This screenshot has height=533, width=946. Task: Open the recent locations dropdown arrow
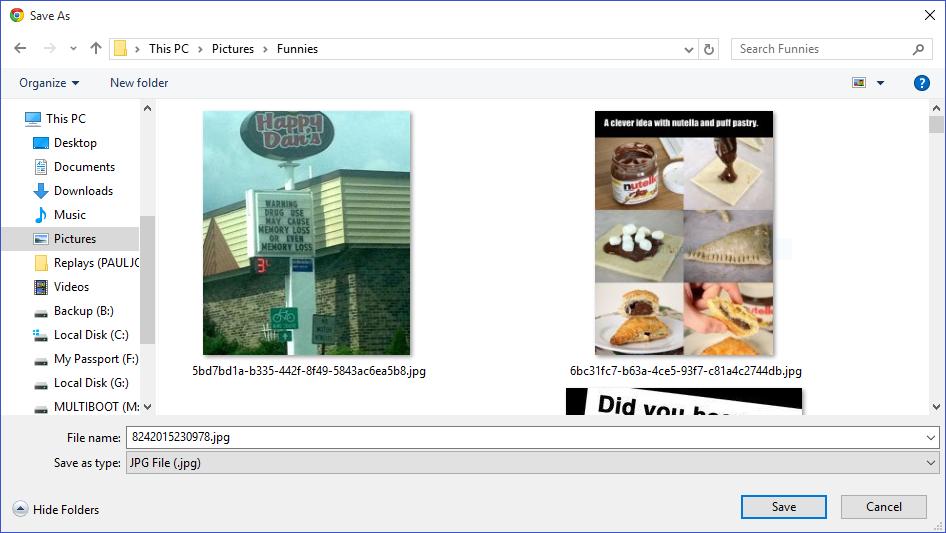73,48
